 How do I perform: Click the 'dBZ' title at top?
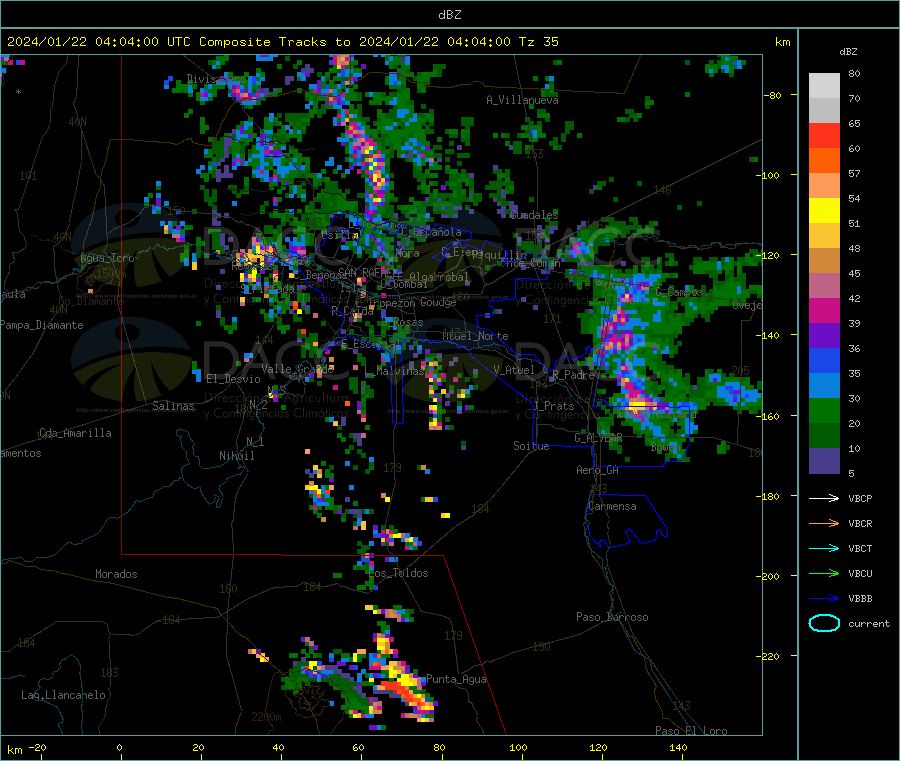pos(449,15)
